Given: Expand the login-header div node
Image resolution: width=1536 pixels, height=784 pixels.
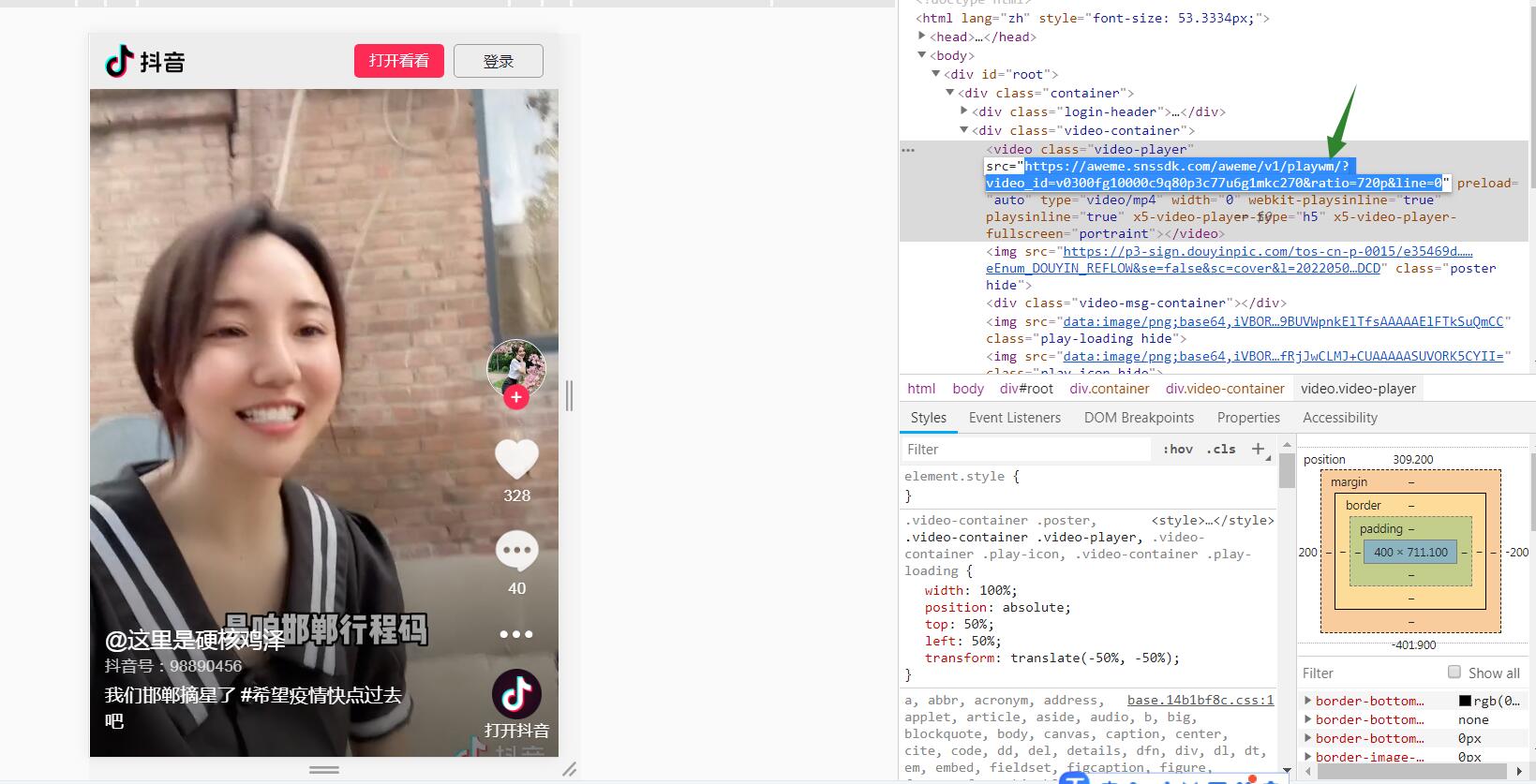Looking at the screenshot, I should point(963,111).
